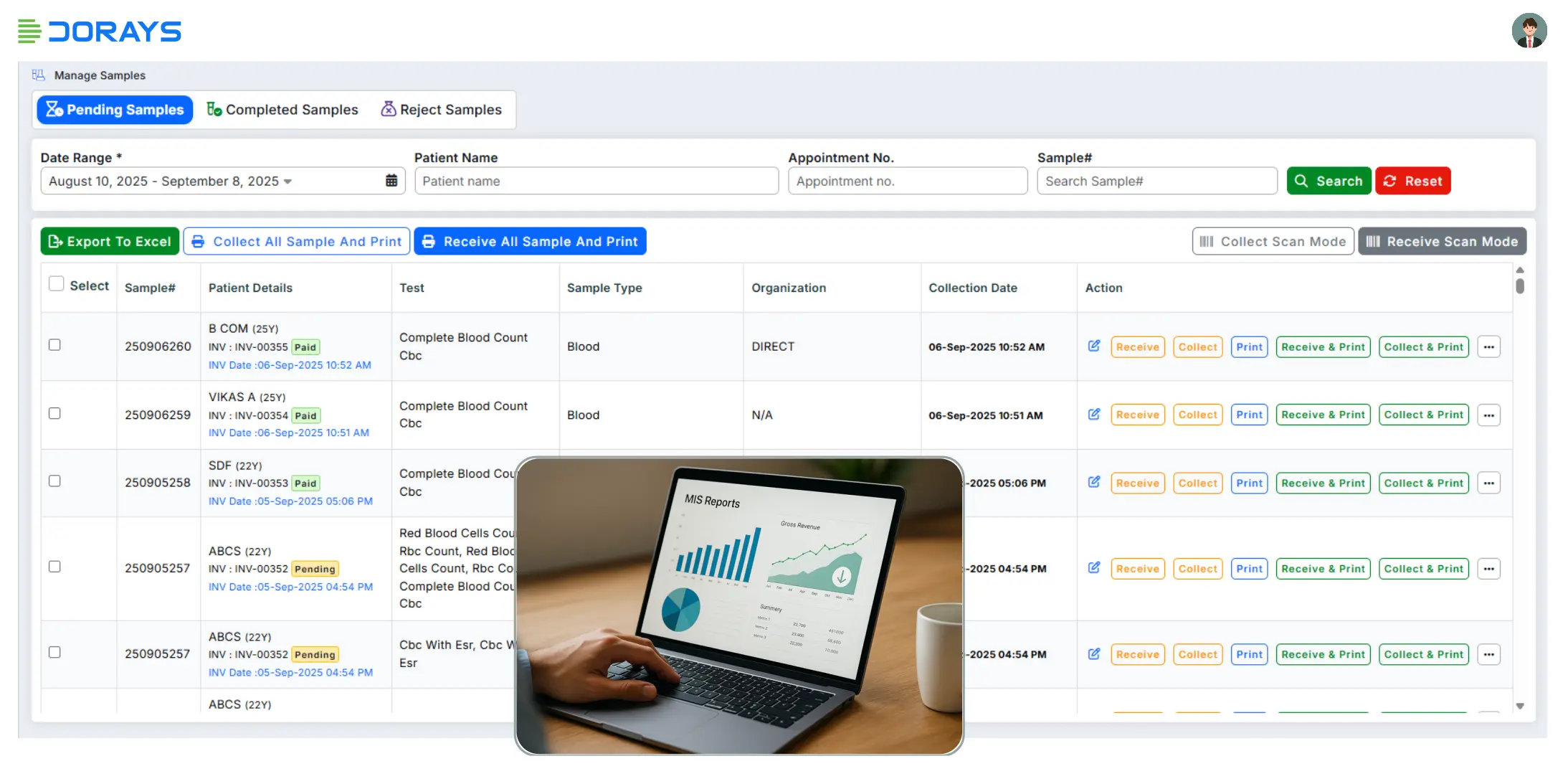Tick the checkbox for sample 250906260
1568x784 pixels.
(x=54, y=345)
